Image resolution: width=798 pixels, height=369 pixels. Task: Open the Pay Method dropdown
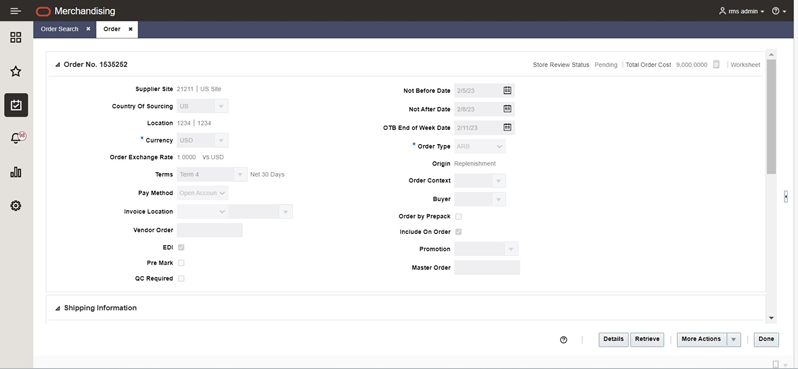tap(203, 193)
